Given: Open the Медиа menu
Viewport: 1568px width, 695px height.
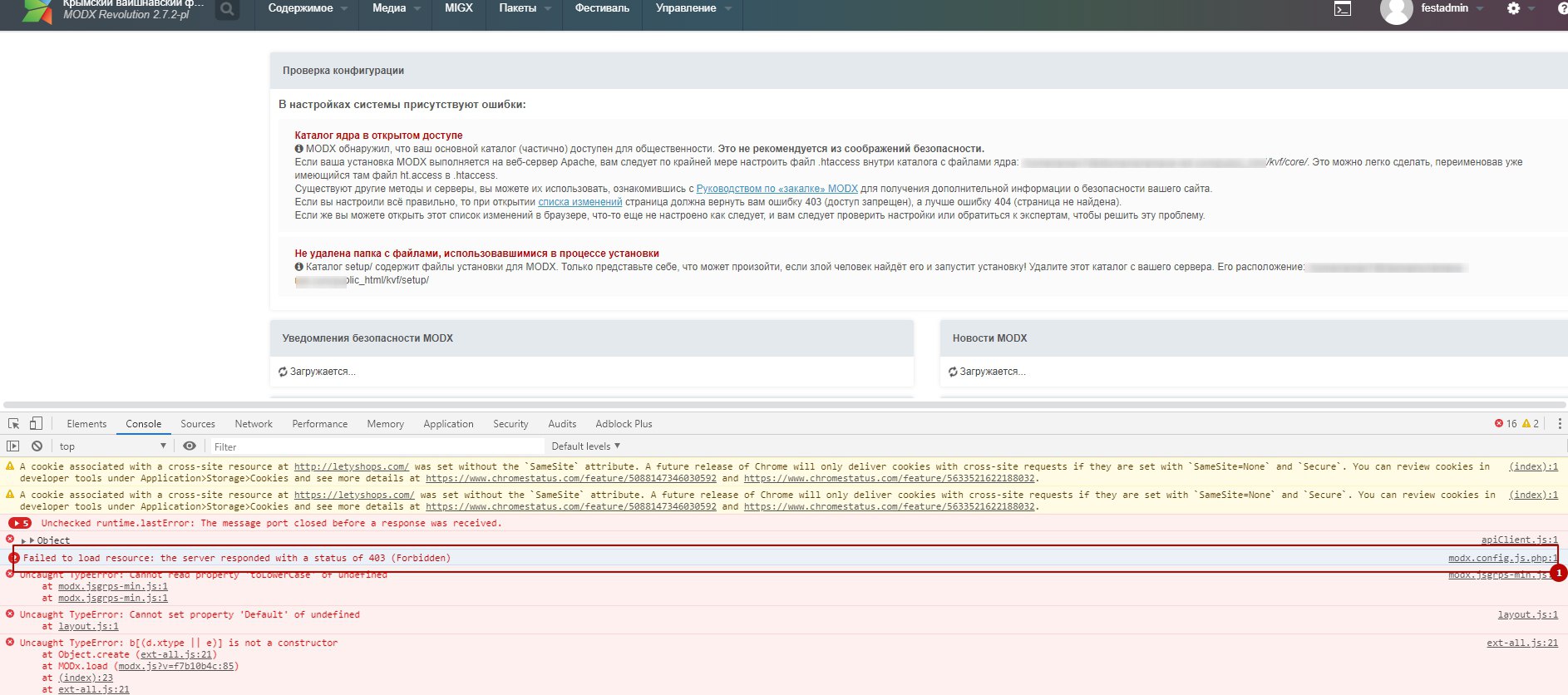Looking at the screenshot, I should [x=397, y=8].
